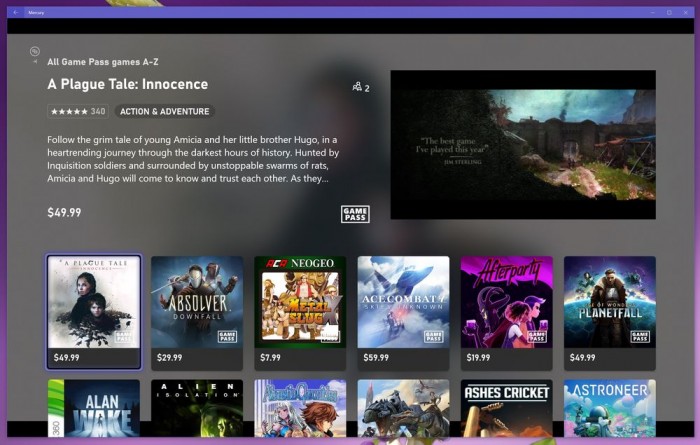Click Game Pass badge on Planetfall tile

[640, 337]
